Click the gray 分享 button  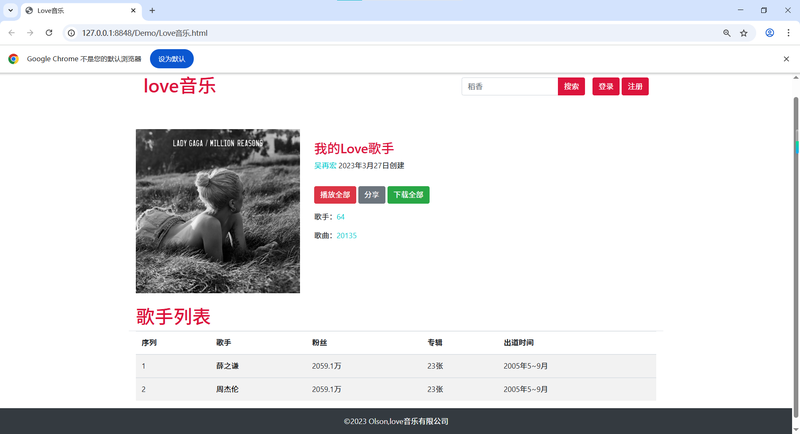click(x=371, y=195)
